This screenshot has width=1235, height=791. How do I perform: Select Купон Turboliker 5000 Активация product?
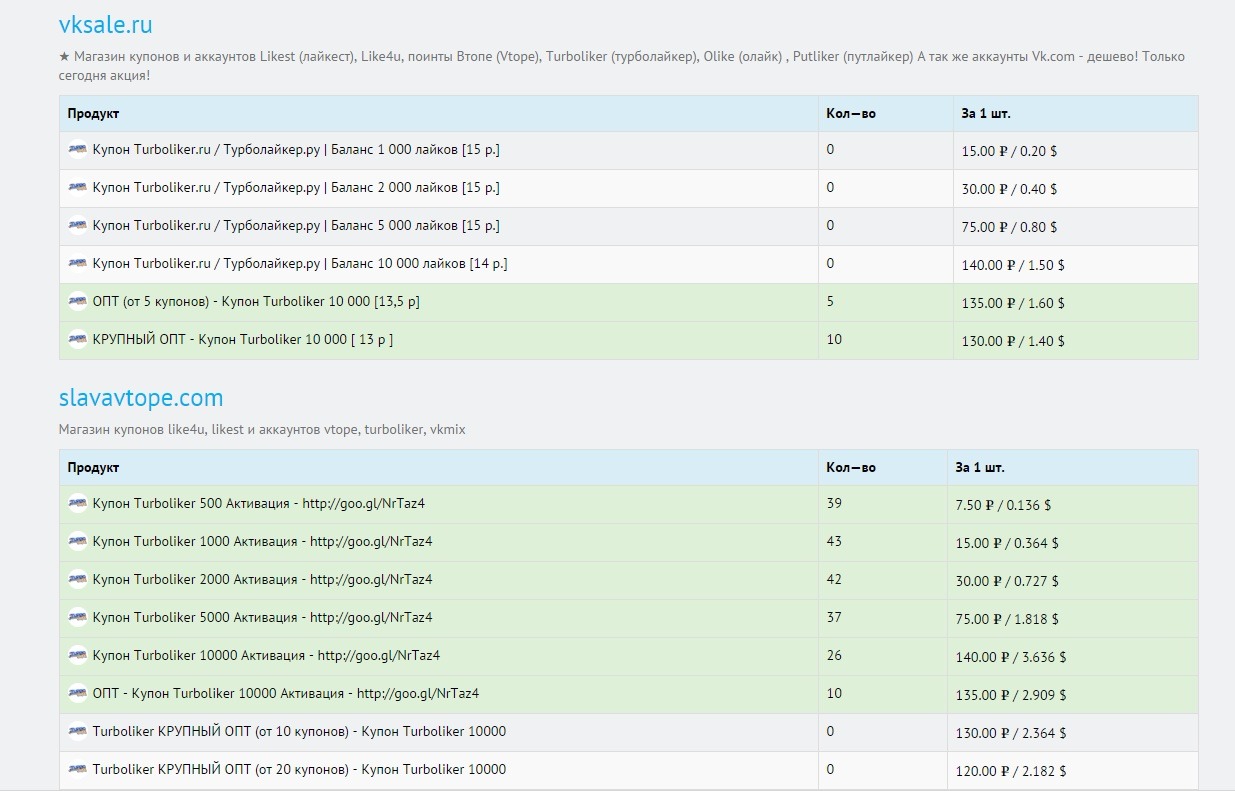pos(262,618)
